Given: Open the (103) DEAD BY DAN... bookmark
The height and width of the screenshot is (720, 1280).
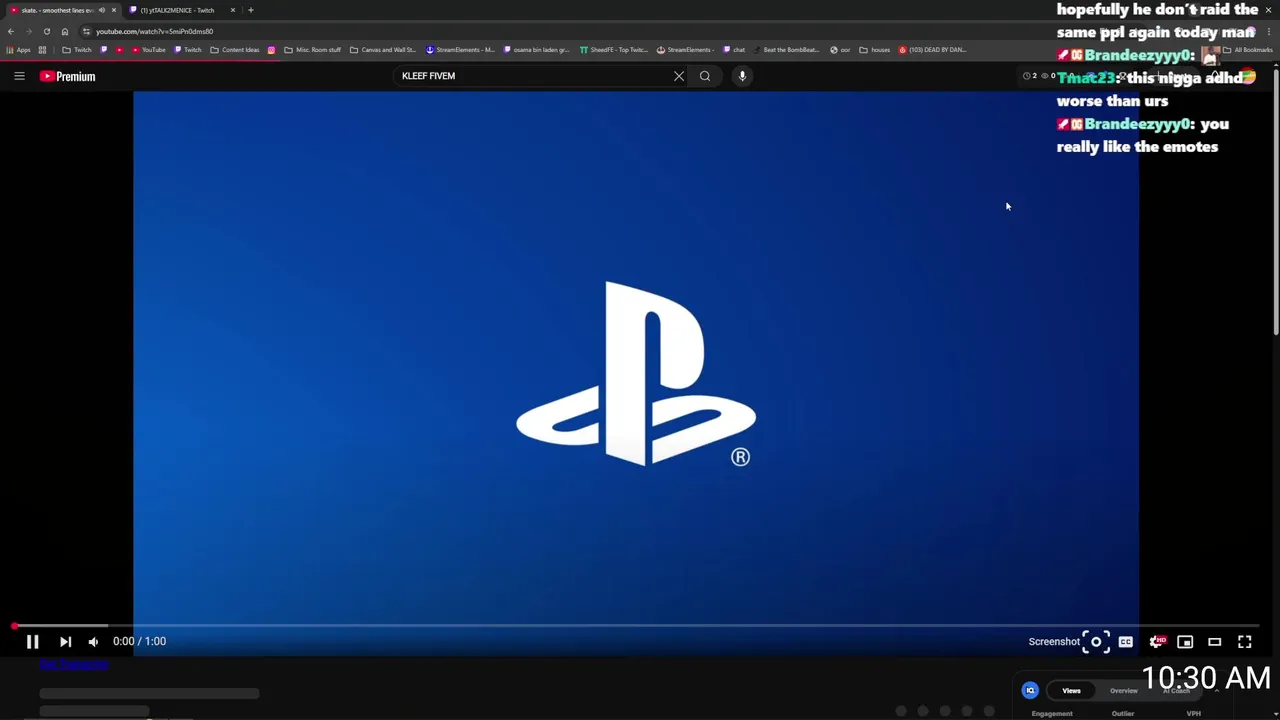Looking at the screenshot, I should point(933,50).
